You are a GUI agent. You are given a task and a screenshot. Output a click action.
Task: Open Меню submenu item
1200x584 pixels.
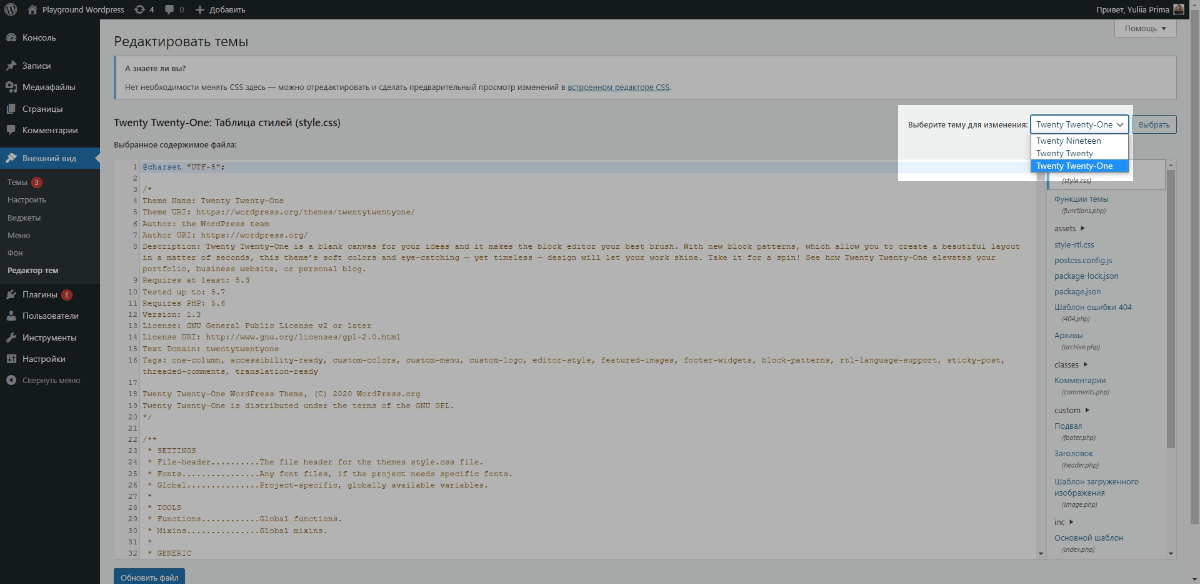click(x=18, y=235)
